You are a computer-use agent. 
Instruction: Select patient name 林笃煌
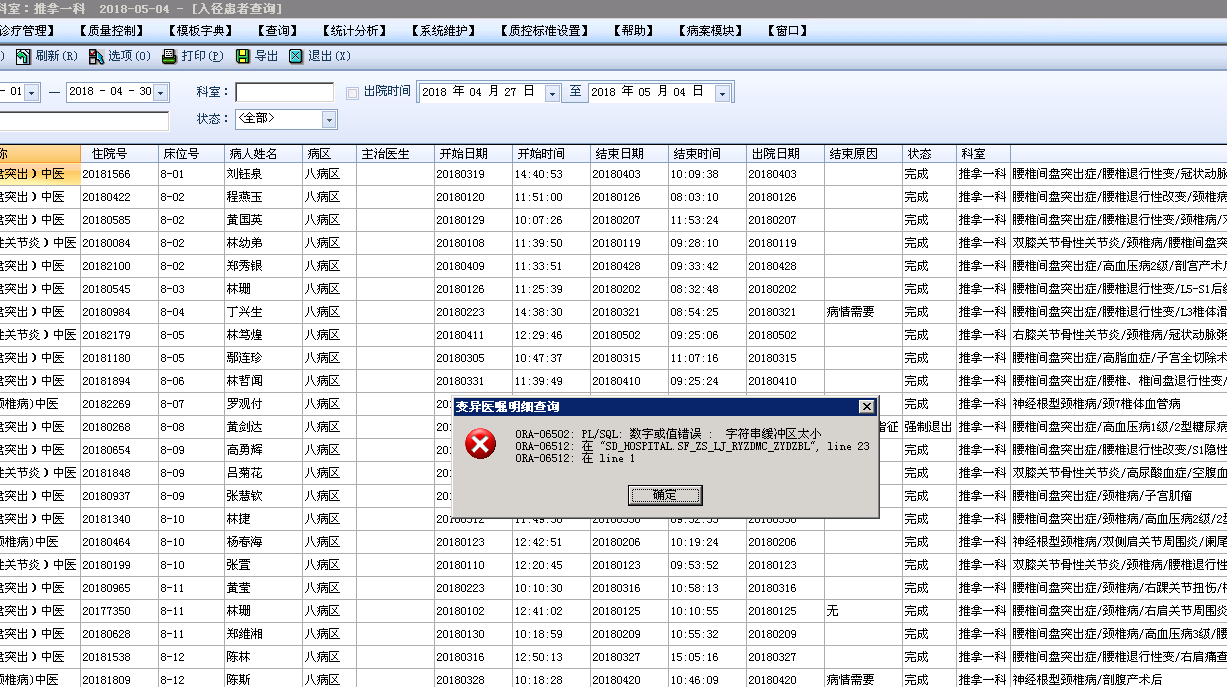coord(244,335)
